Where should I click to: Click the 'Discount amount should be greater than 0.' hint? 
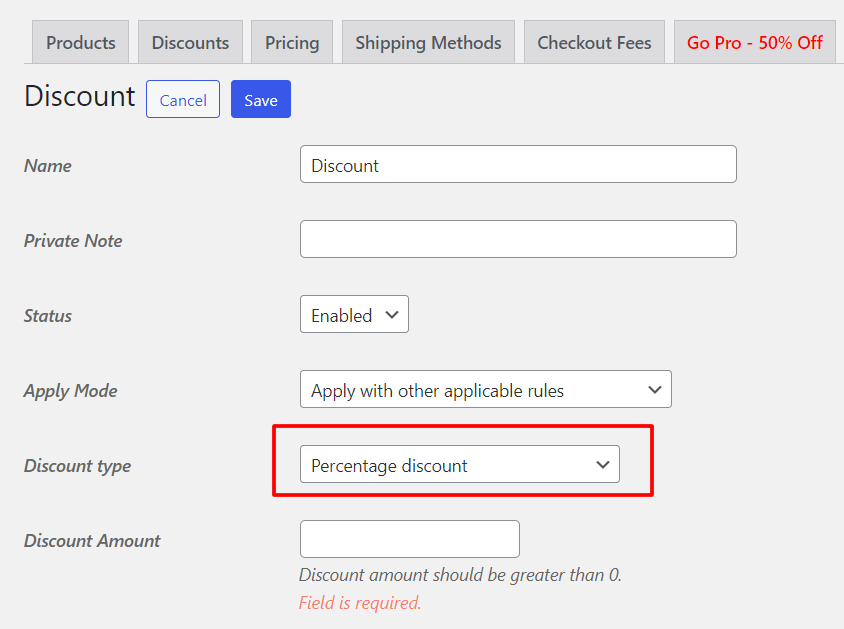pos(460,575)
